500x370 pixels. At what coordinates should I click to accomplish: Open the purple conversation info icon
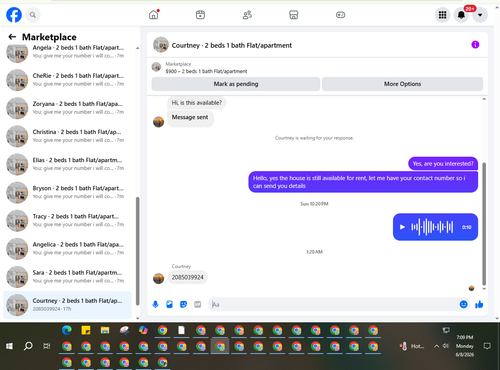pos(475,45)
